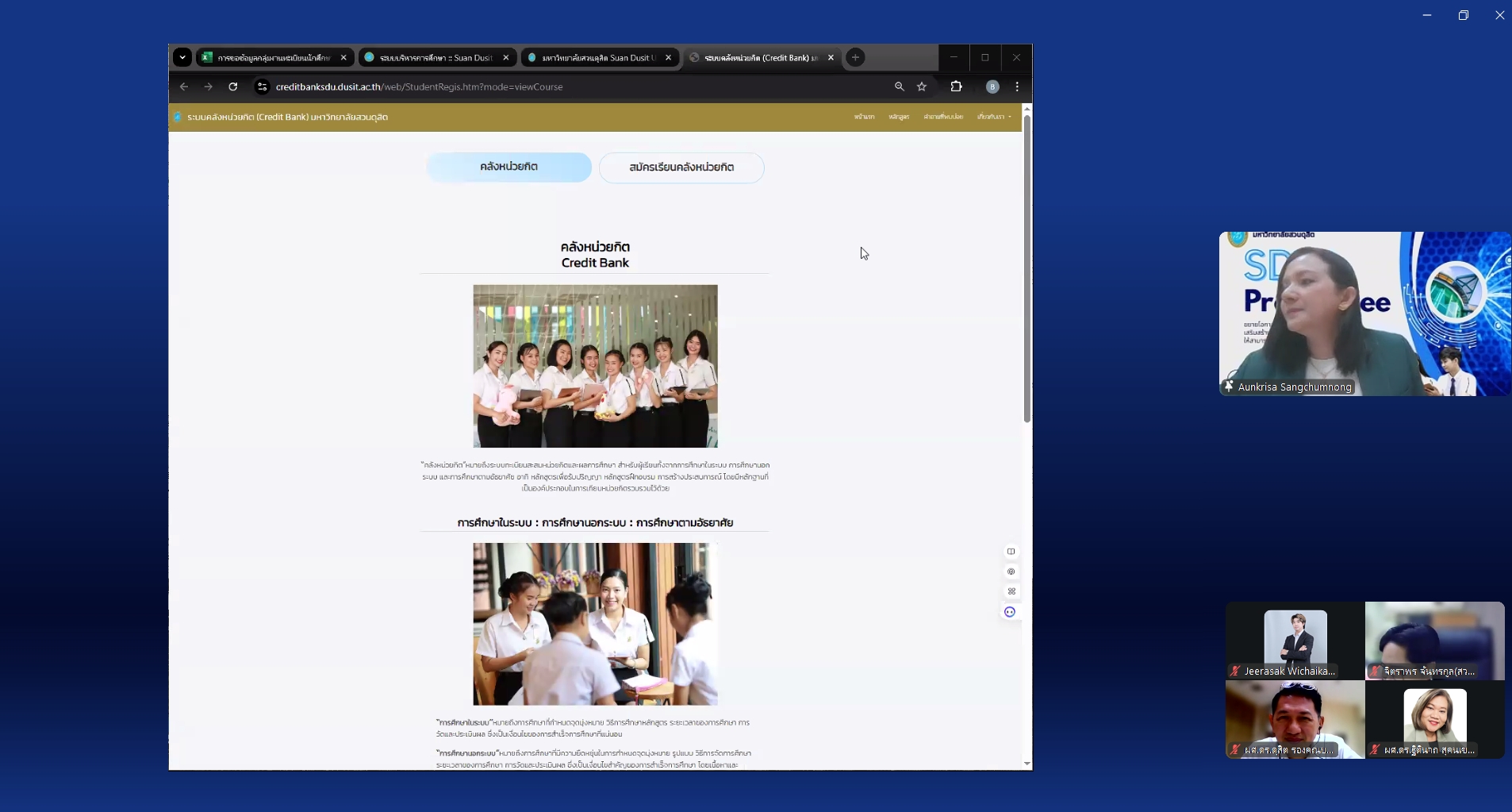Click the browser back arrow

pos(184,87)
